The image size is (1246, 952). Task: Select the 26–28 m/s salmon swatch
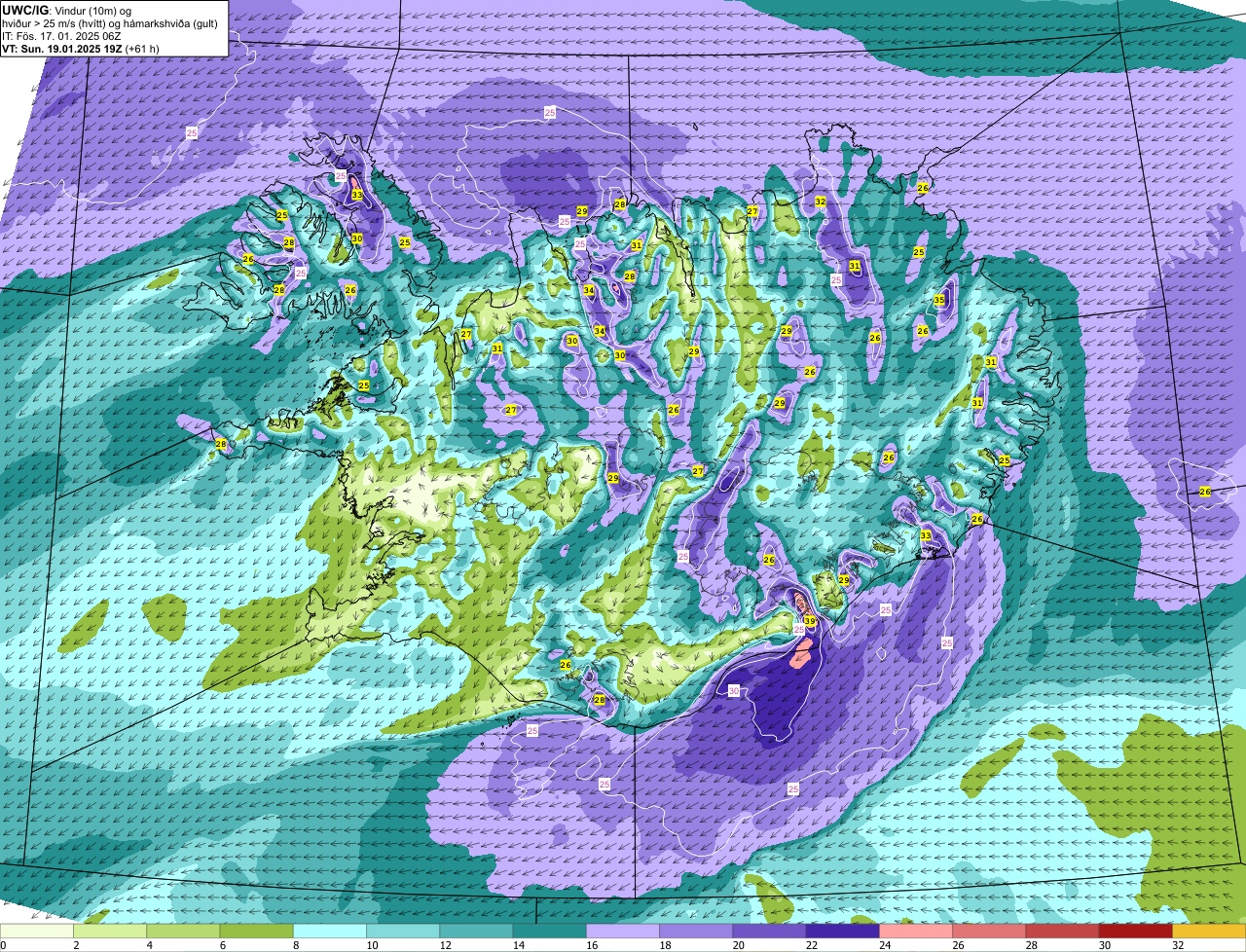point(990,932)
